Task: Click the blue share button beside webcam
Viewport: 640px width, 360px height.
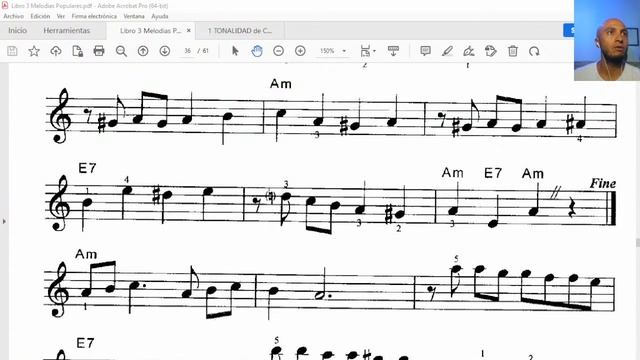Action: 569,30
